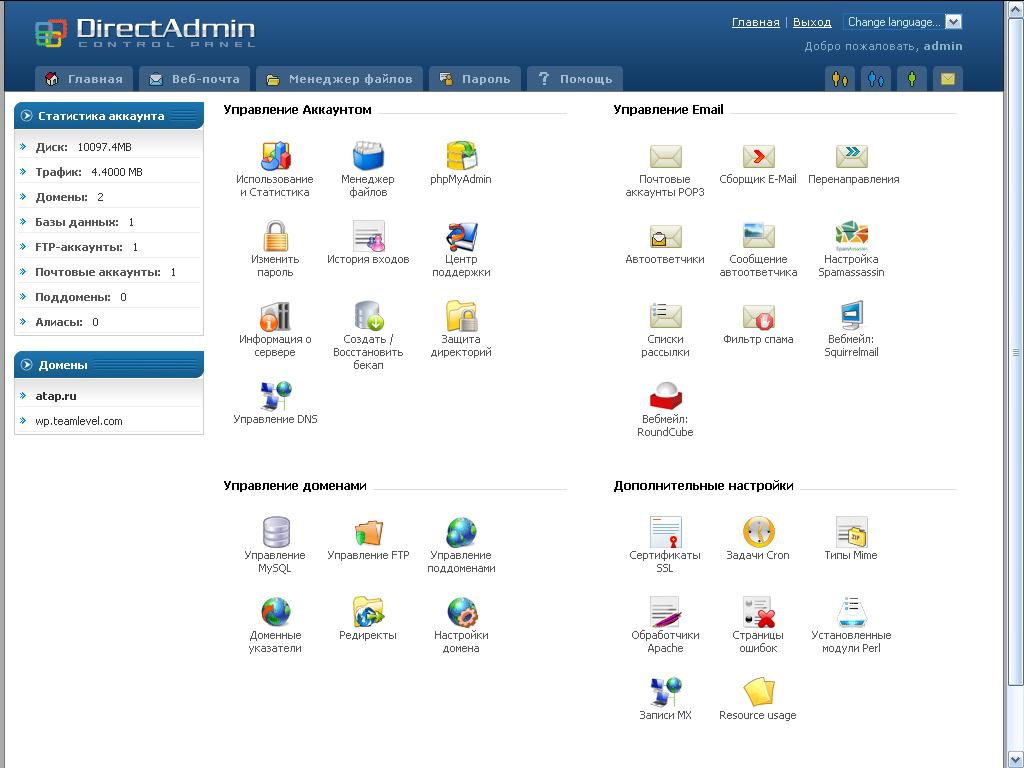The height and width of the screenshot is (768, 1024).
Task: Collapse the Домены panel header
Action: click(108, 364)
